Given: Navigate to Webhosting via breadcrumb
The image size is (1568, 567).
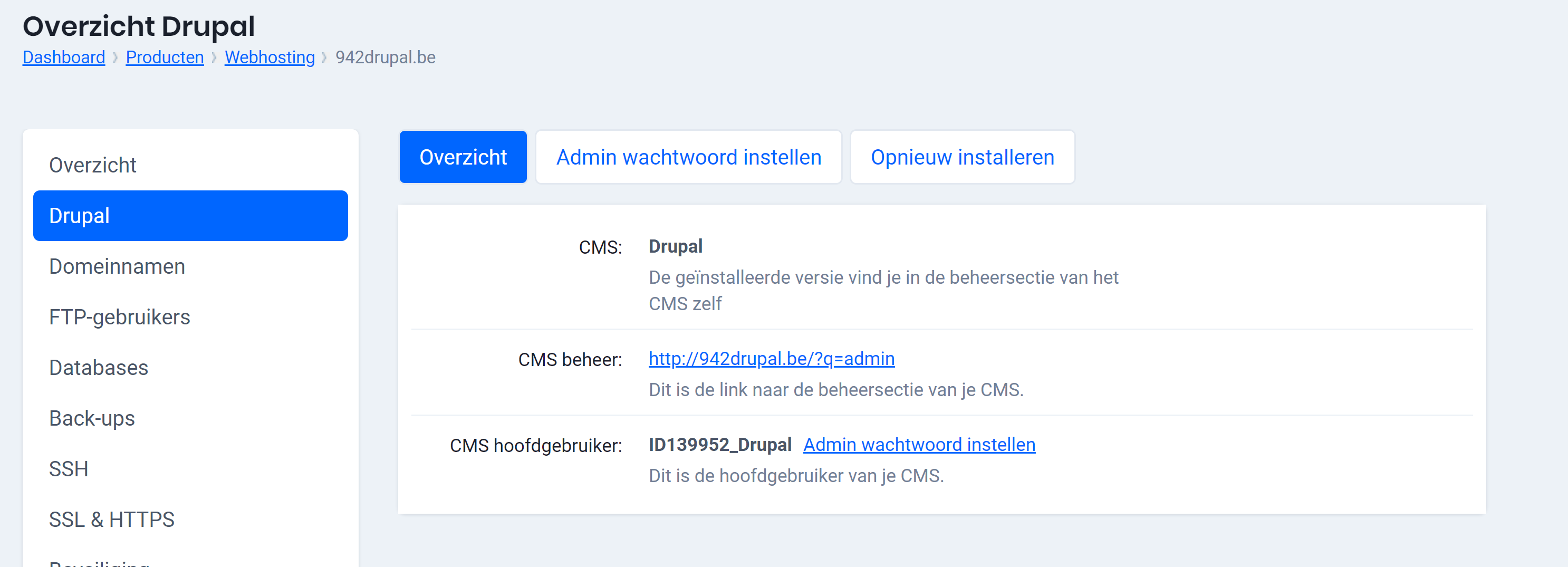Looking at the screenshot, I should 270,57.
